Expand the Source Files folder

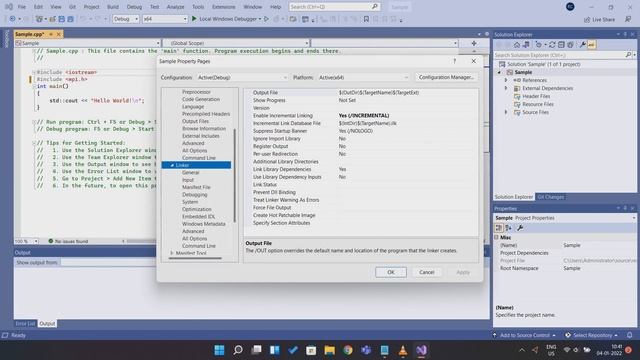506,112
